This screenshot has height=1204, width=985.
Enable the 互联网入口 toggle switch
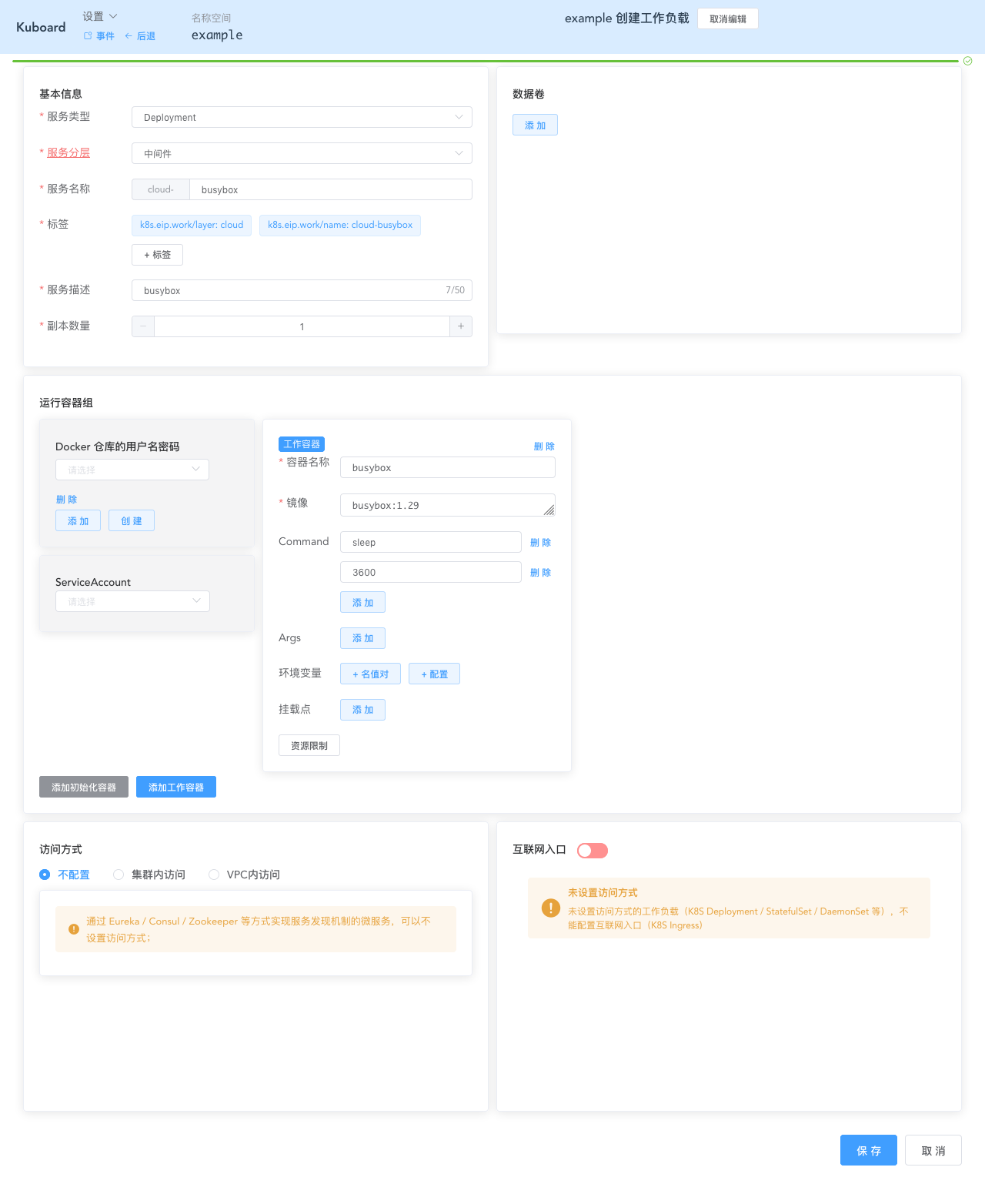(x=592, y=850)
